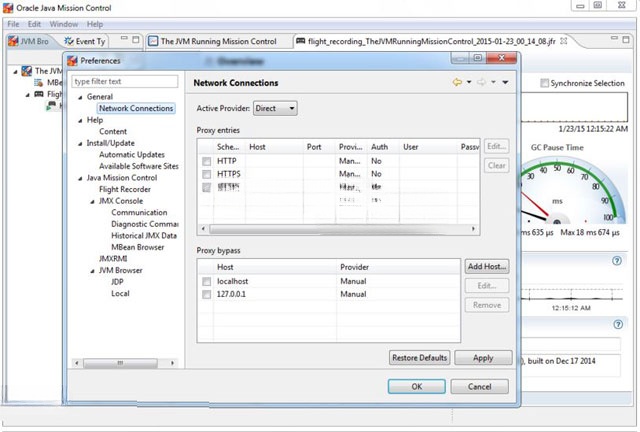
Task: Select Communication under JMX Console
Action: point(139,212)
